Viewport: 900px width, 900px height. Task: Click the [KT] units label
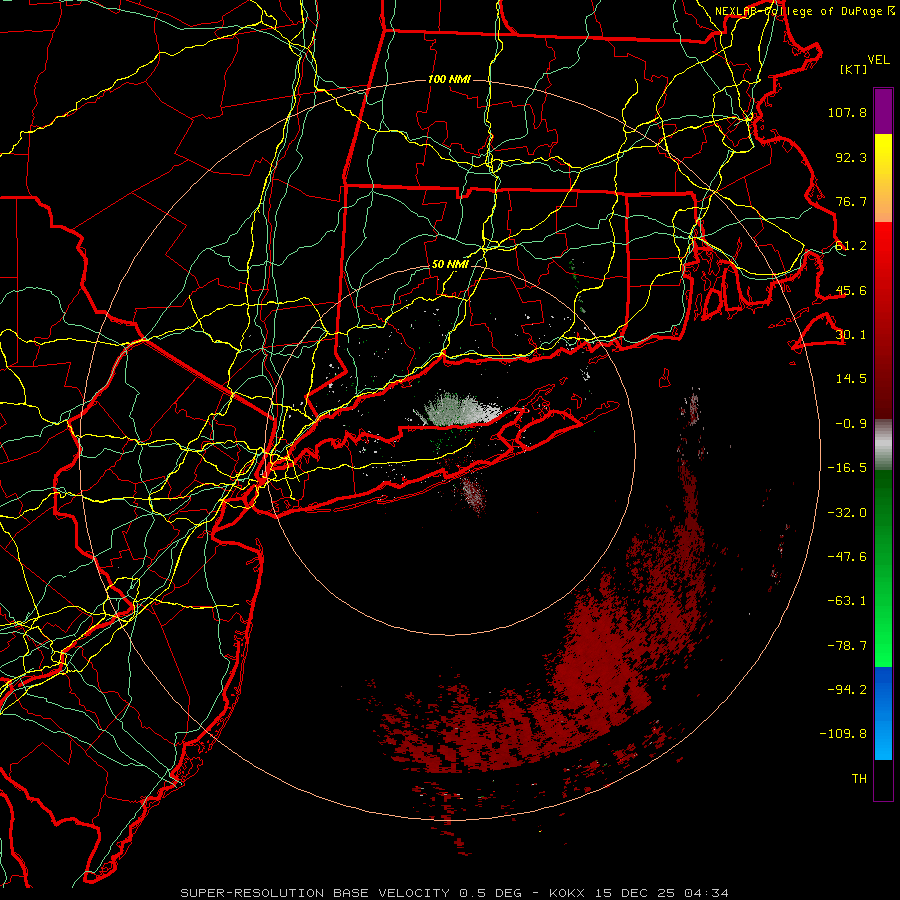(x=854, y=70)
